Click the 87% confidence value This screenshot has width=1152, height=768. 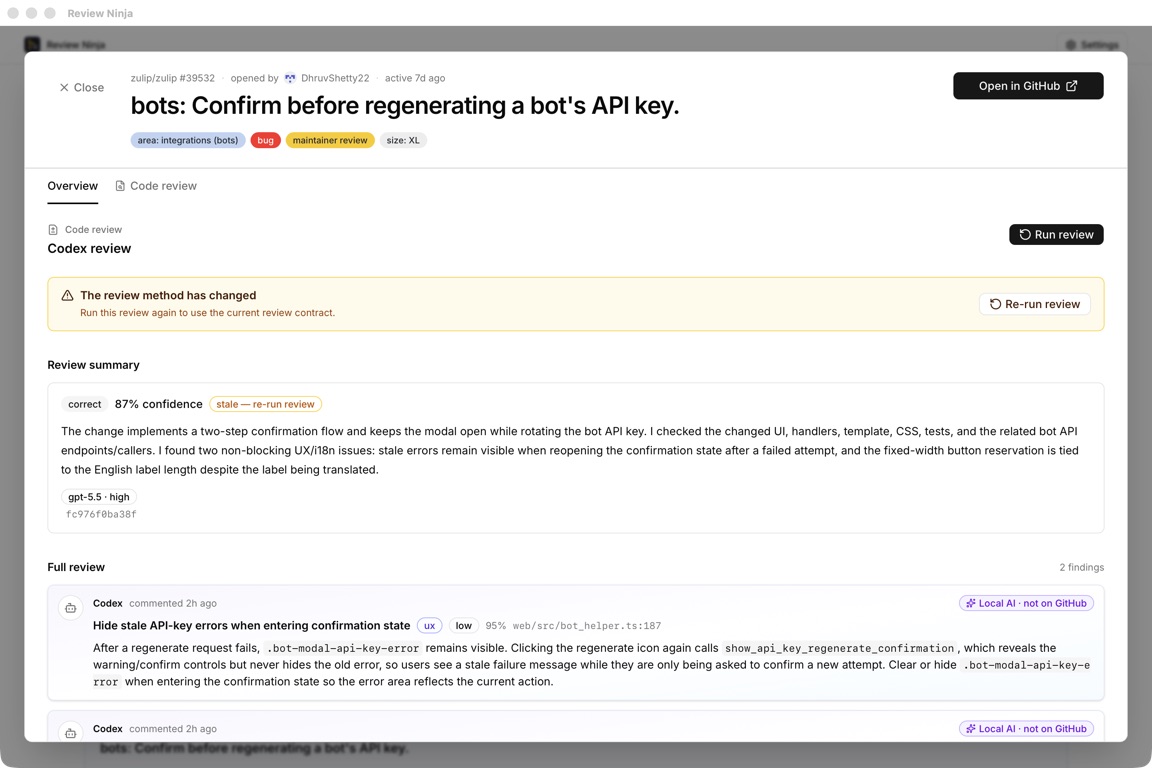(x=159, y=404)
